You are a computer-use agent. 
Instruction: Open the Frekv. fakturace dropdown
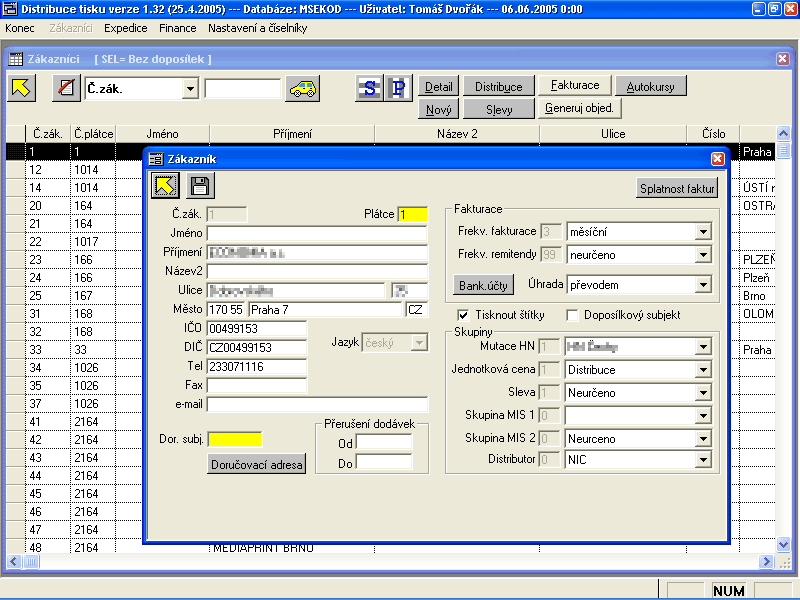703,232
